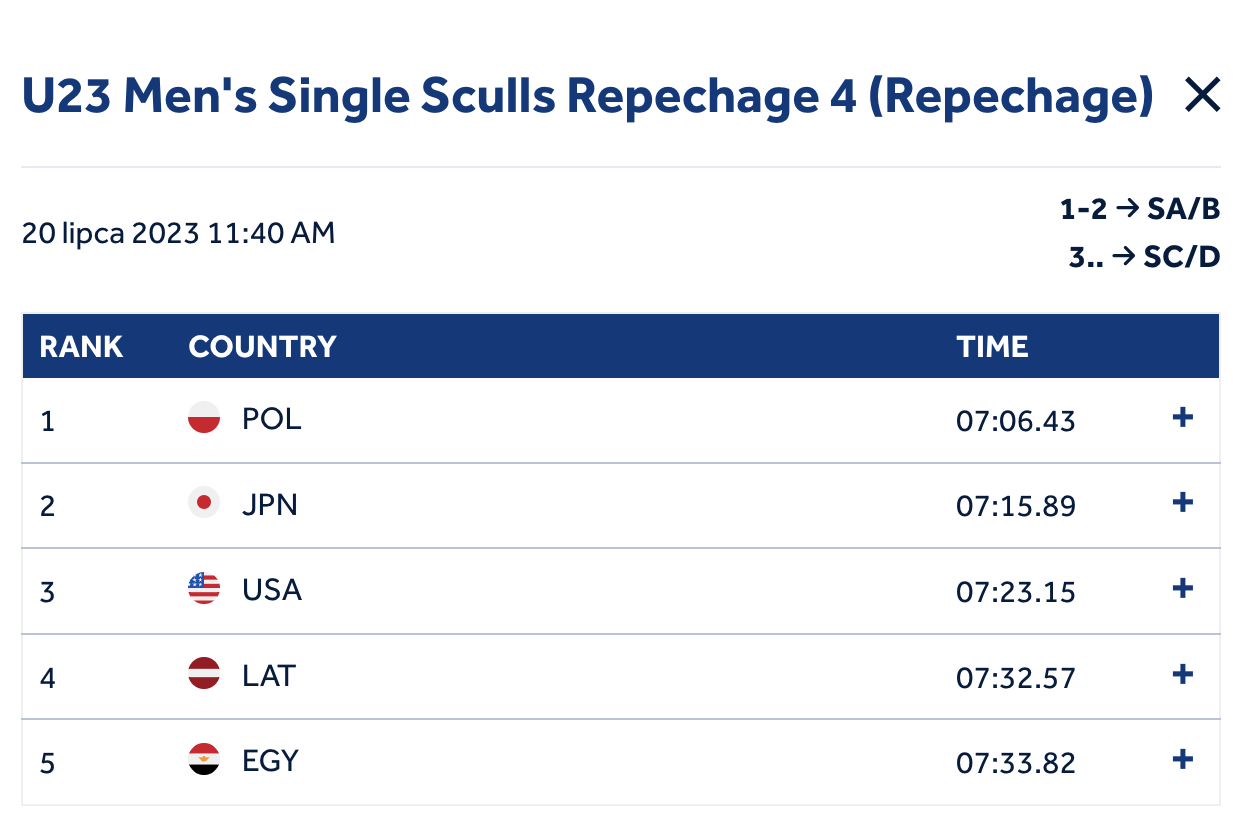The height and width of the screenshot is (824, 1242).
Task: Click the 07:06.43 winning time
Action: click(1016, 421)
